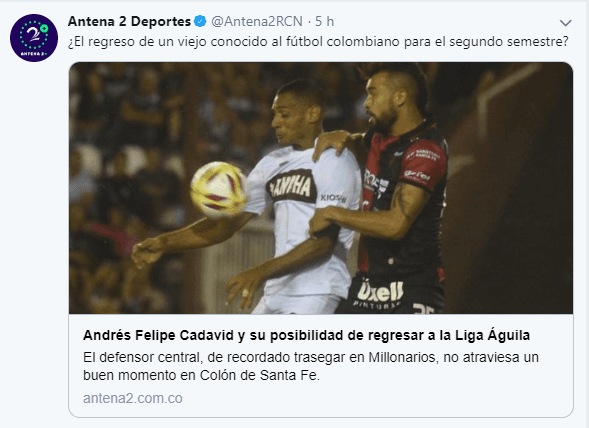Screen dimensions: 589x428
Task: Open the article preview photo
Action: 321,188
